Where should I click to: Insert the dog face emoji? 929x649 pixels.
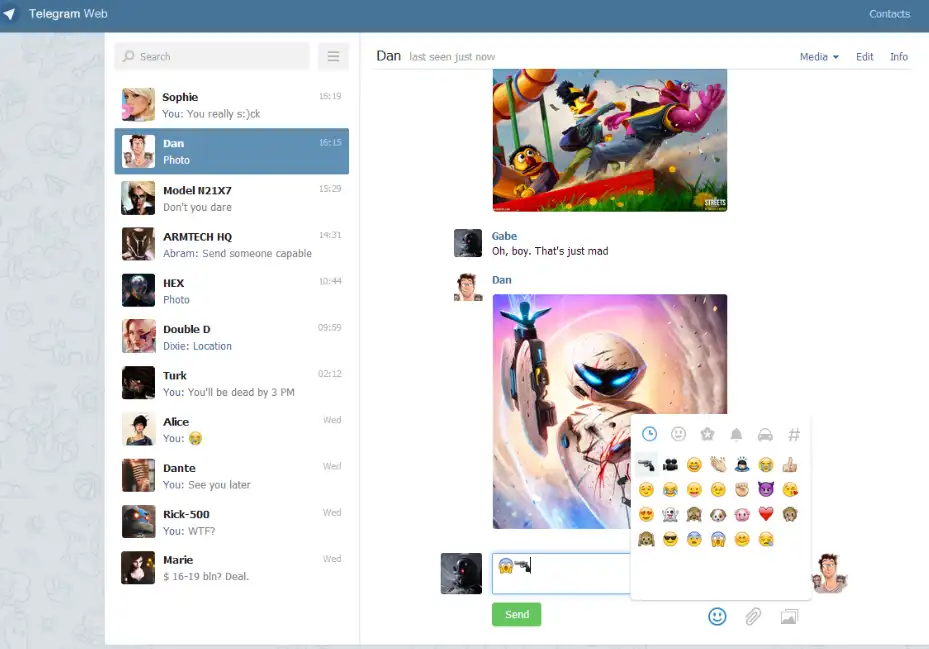tap(718, 514)
